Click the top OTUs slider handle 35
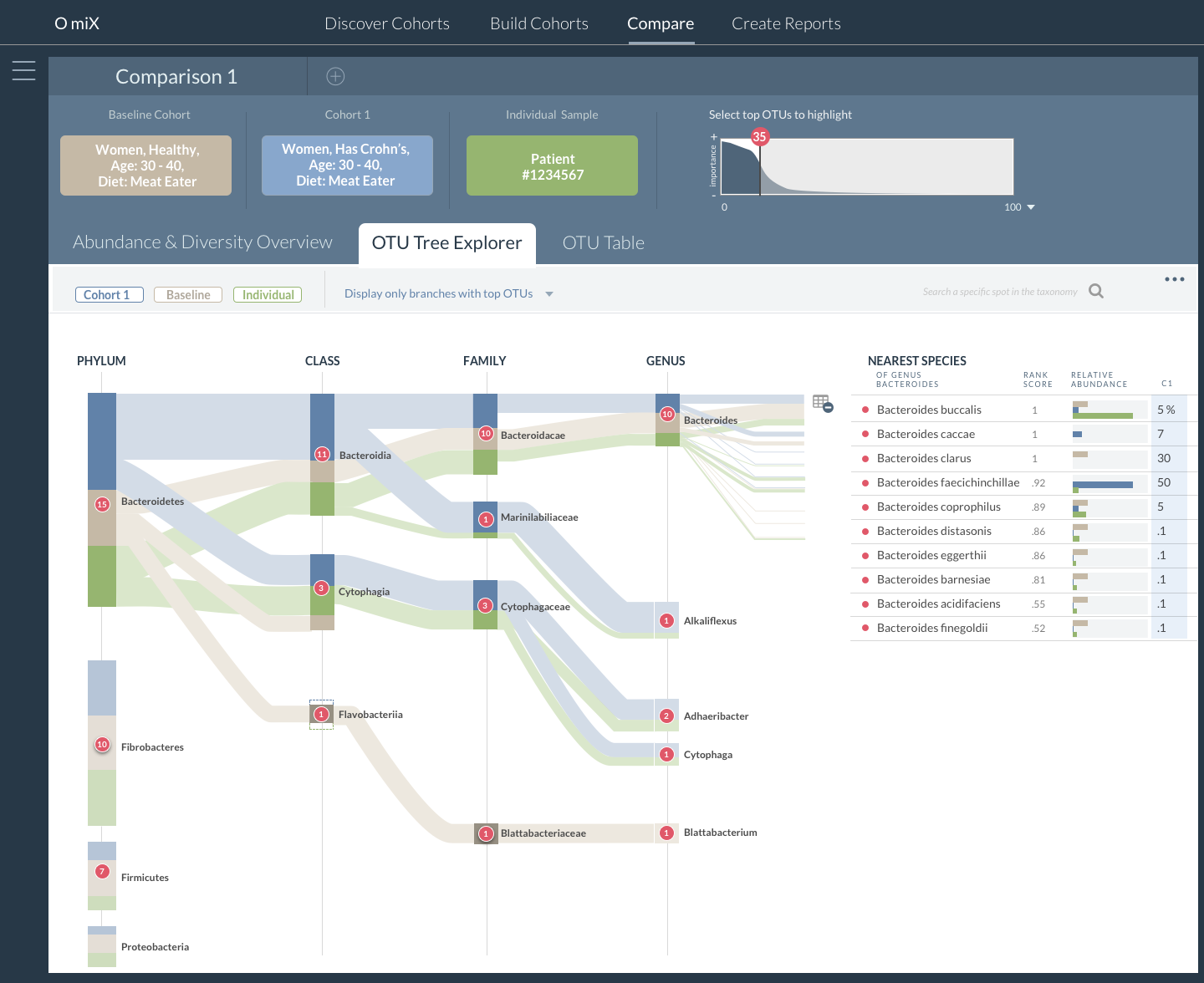Viewport: 1204px width, 983px height. coord(759,137)
